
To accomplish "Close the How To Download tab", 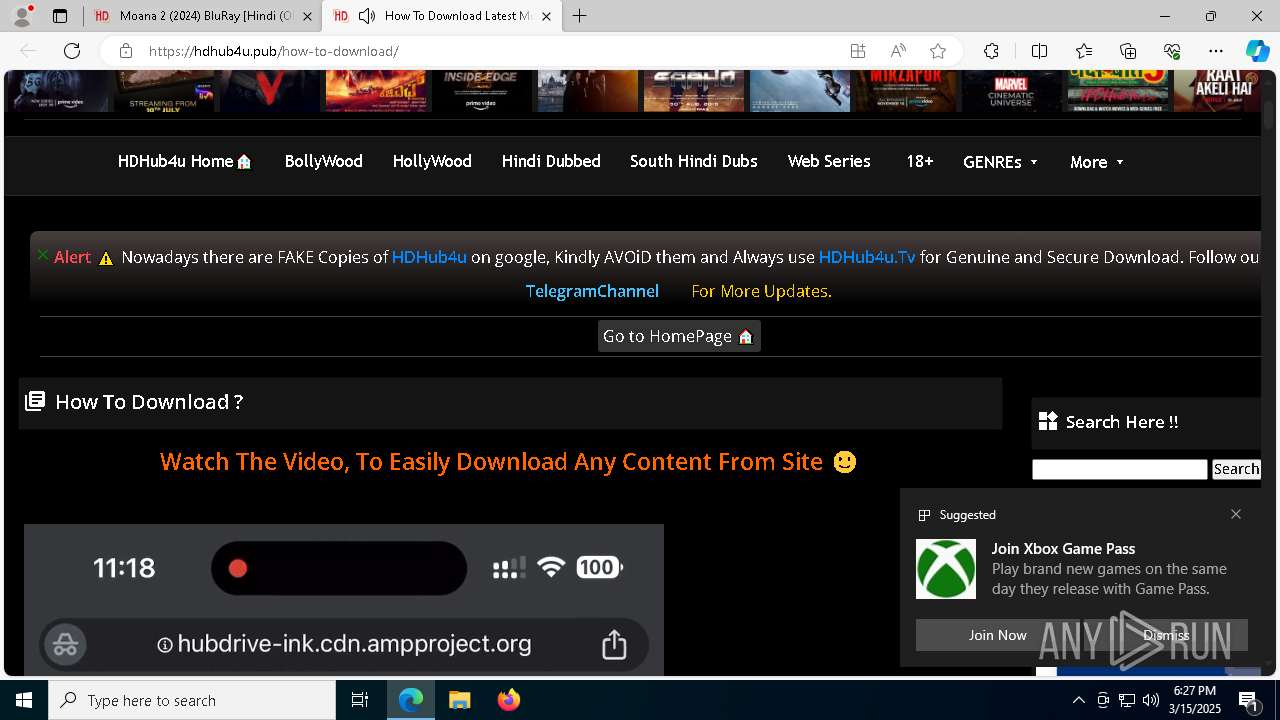I will coord(546,16).
